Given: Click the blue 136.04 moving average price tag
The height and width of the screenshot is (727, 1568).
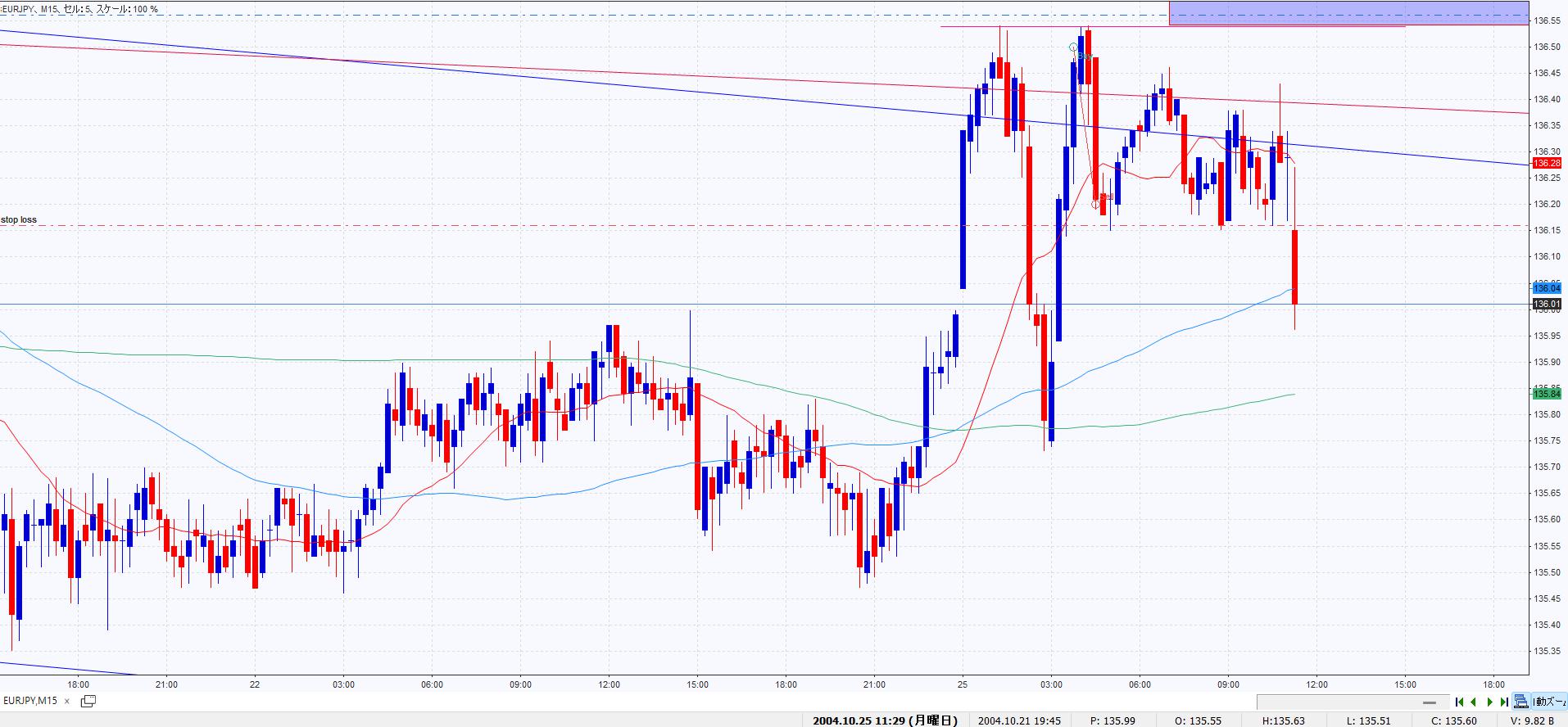Looking at the screenshot, I should click(x=1547, y=288).
